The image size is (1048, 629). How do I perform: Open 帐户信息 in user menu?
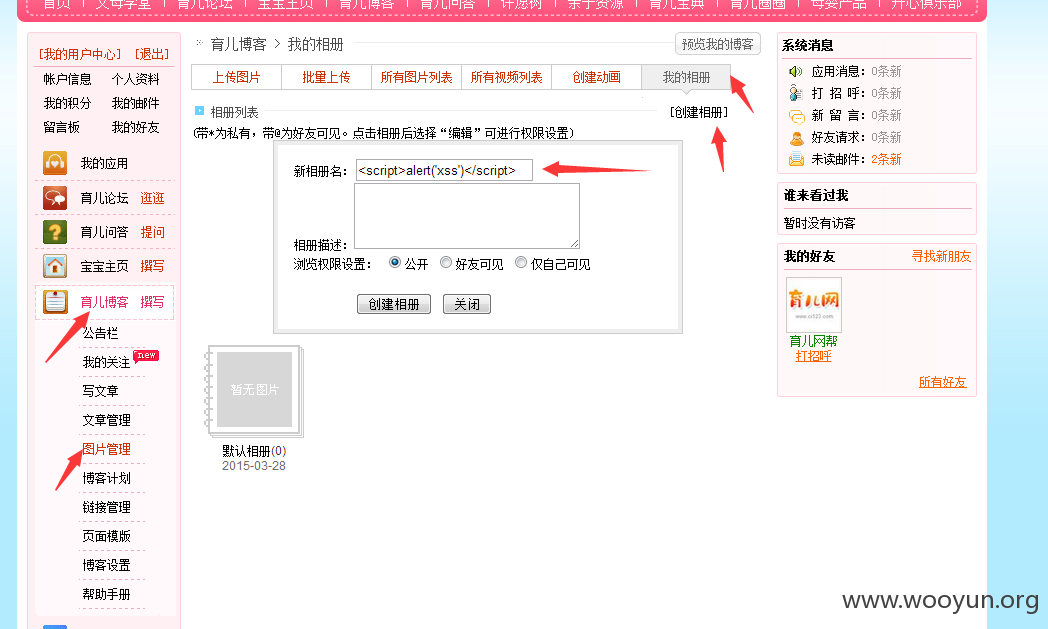(x=68, y=79)
